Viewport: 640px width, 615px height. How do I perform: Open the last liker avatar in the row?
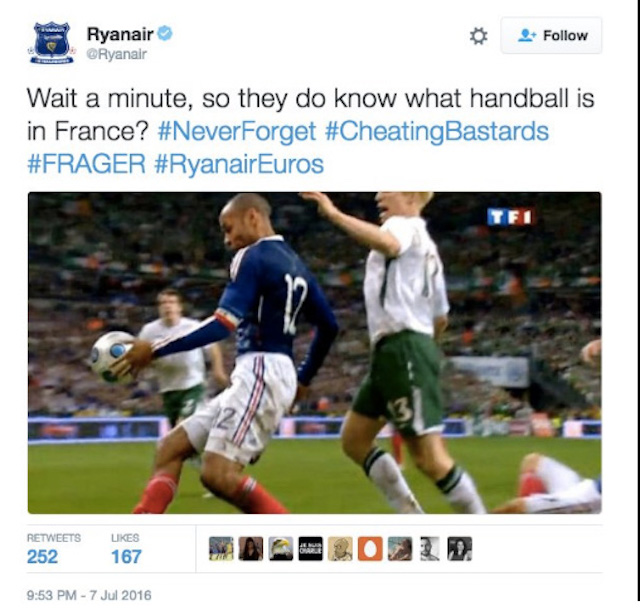(460, 548)
